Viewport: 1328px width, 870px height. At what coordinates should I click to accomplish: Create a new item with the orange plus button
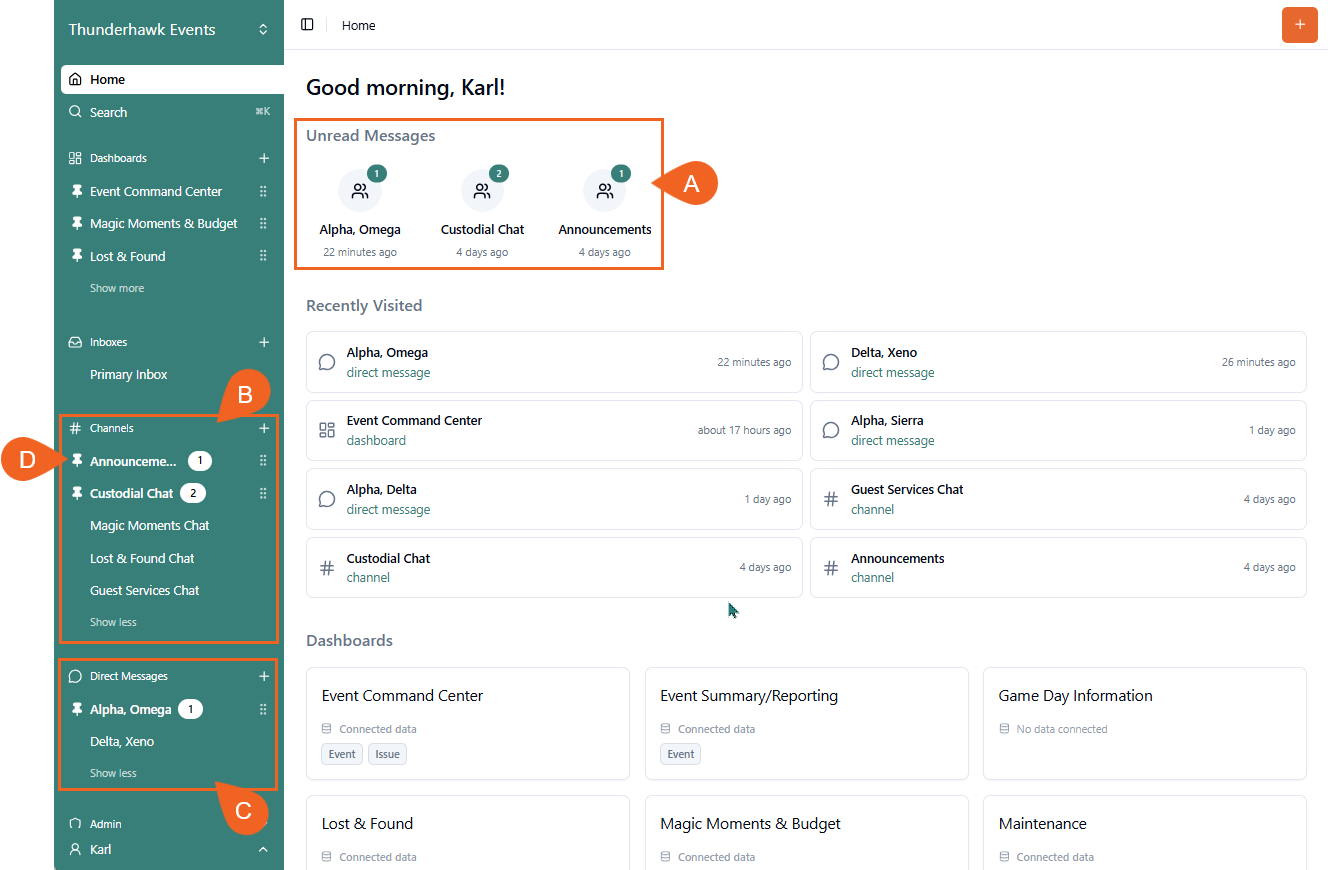[x=1299, y=25]
